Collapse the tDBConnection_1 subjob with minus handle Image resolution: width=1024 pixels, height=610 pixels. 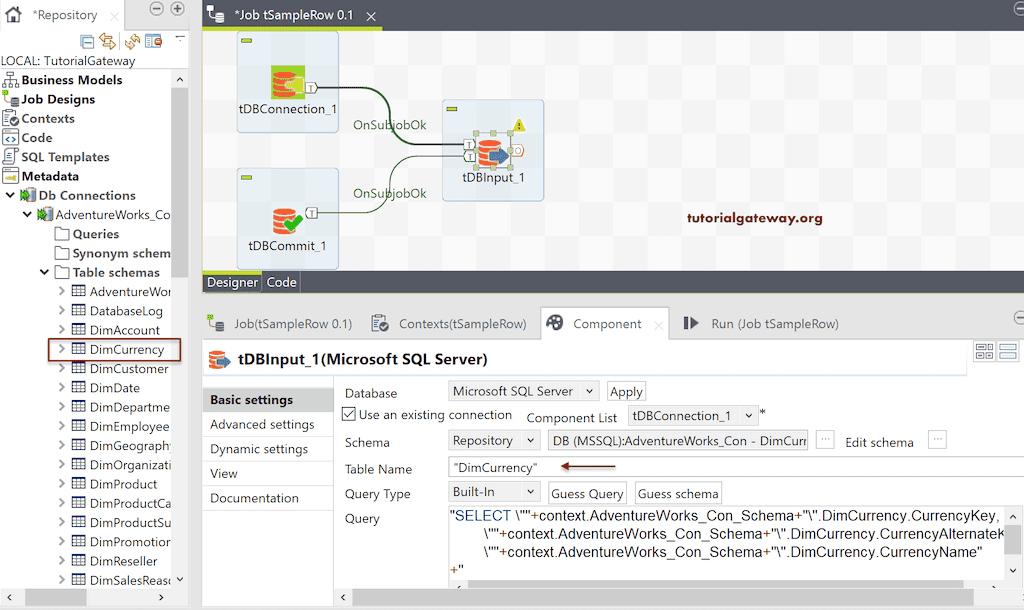click(x=247, y=40)
